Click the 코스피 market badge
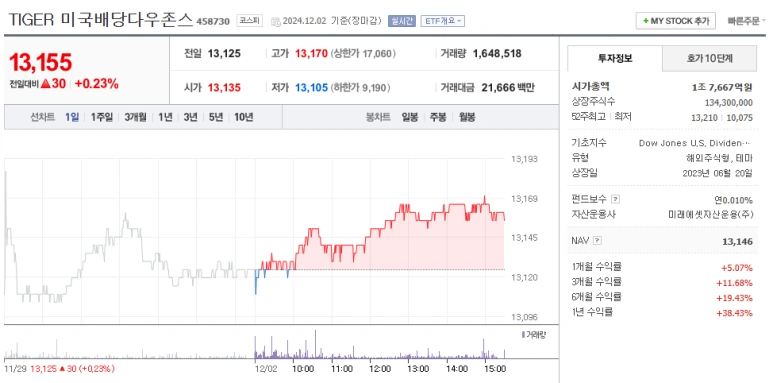 249,21
